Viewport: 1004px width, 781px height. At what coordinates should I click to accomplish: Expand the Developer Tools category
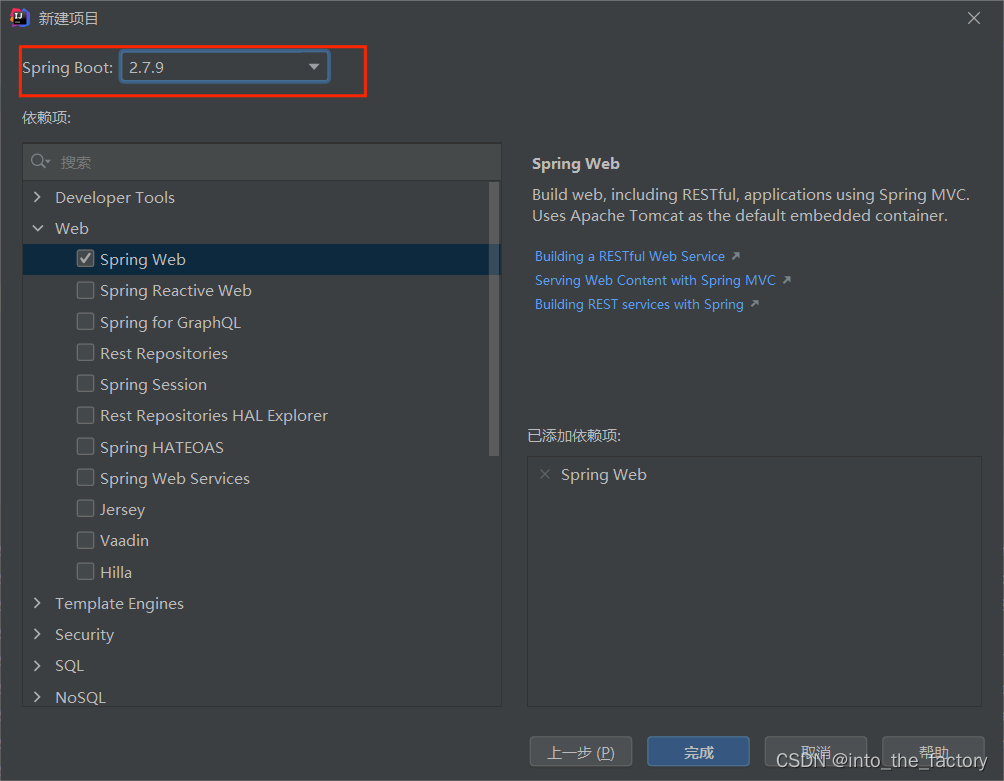pos(37,197)
